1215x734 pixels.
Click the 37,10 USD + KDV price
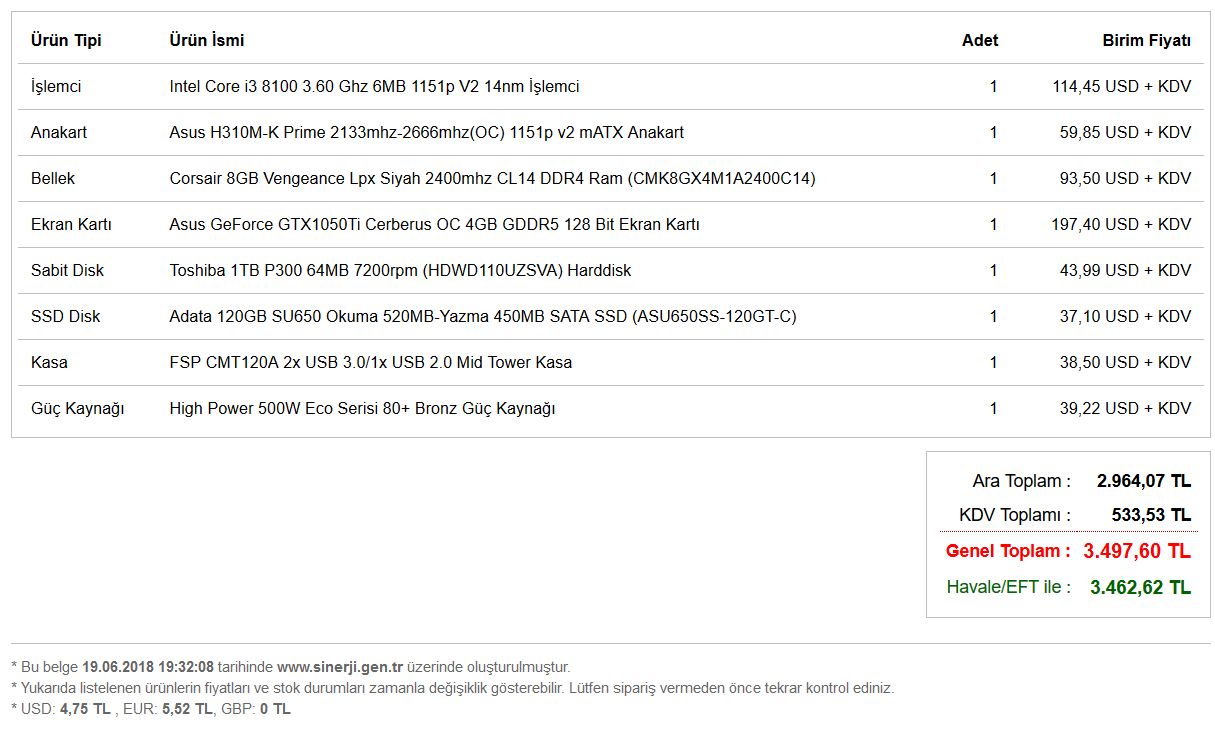[1126, 317]
